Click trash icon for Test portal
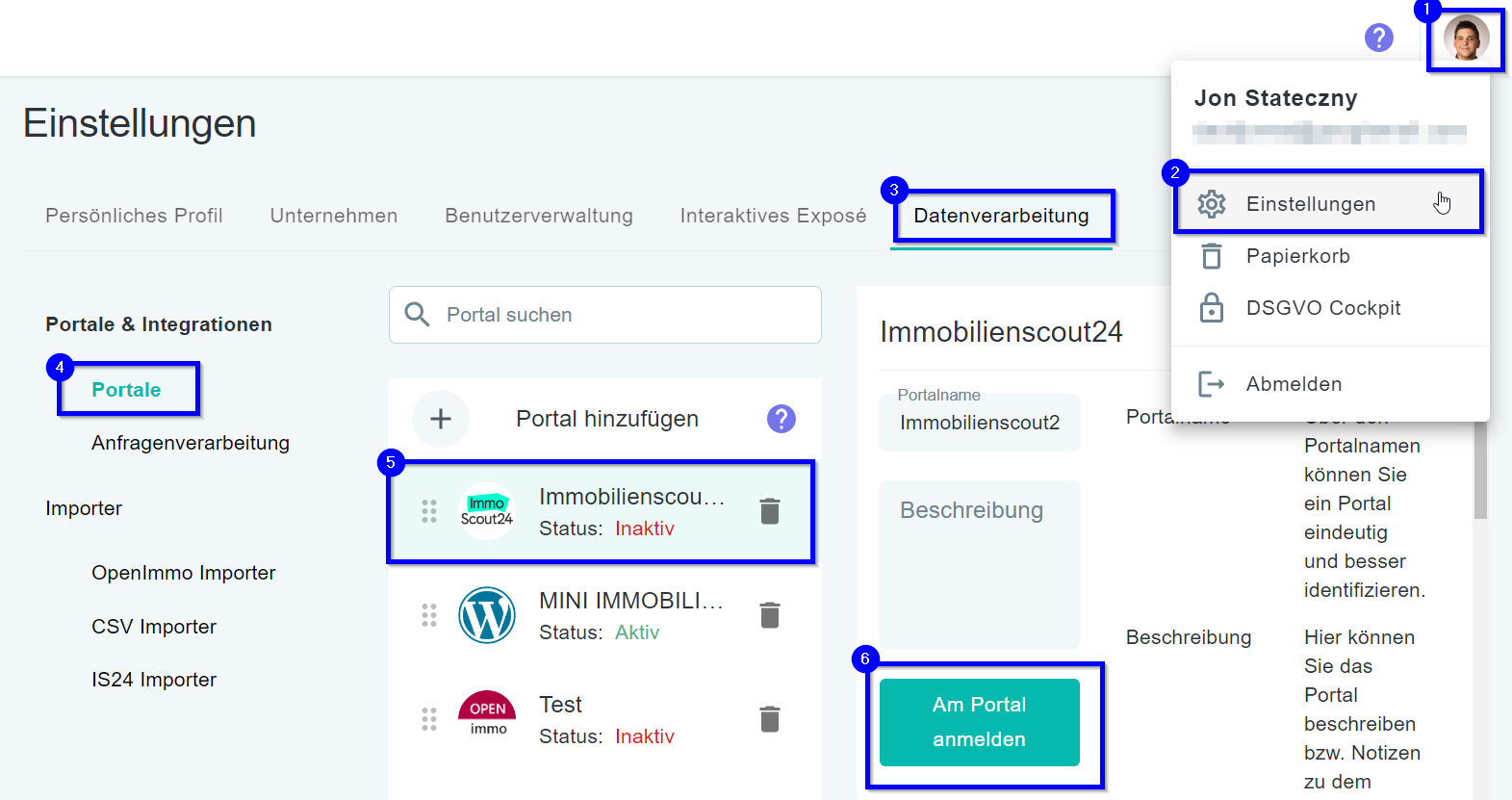Viewport: 1512px width, 800px height. (769, 719)
